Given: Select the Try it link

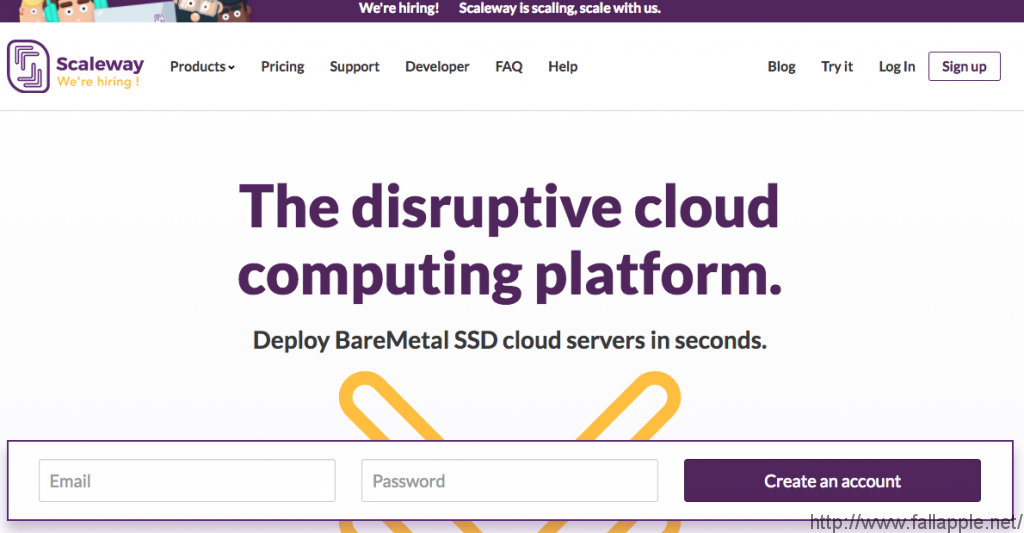Looking at the screenshot, I should pos(837,67).
